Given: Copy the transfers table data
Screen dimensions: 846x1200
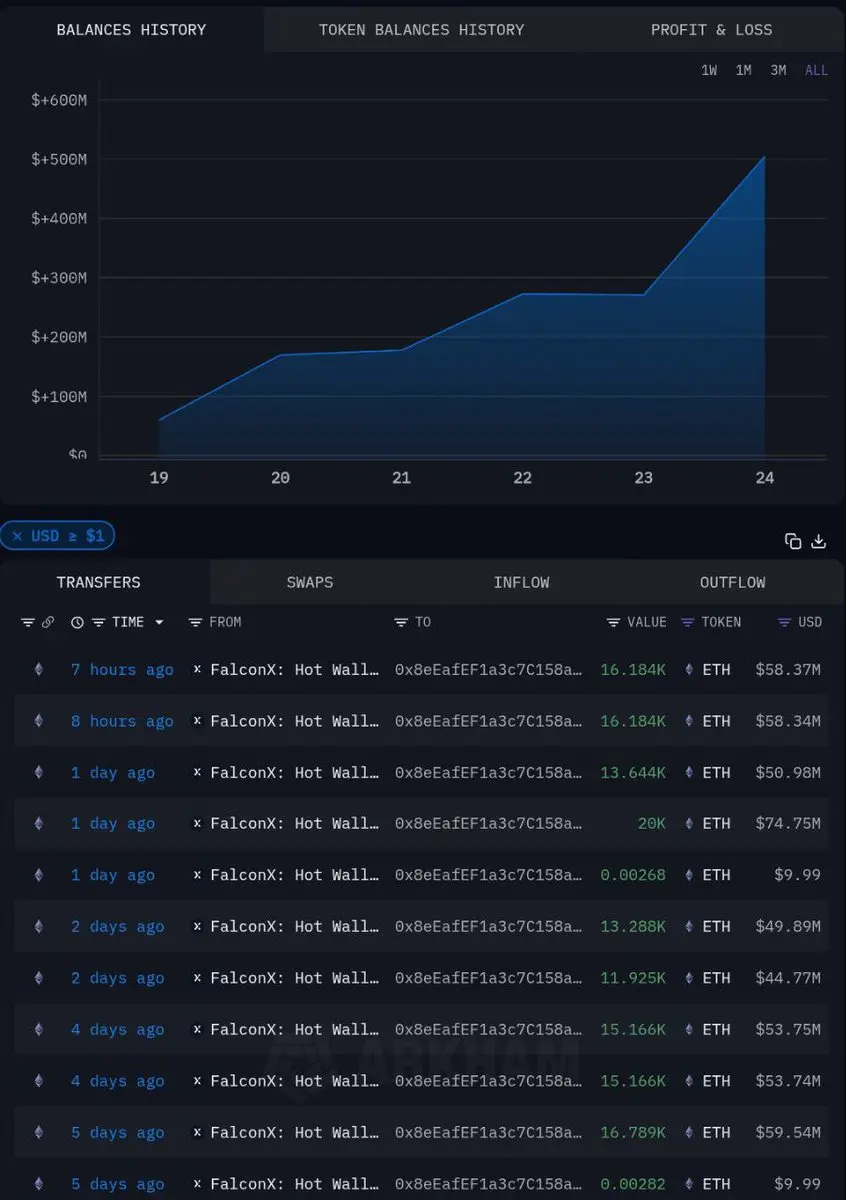Looking at the screenshot, I should [x=793, y=541].
